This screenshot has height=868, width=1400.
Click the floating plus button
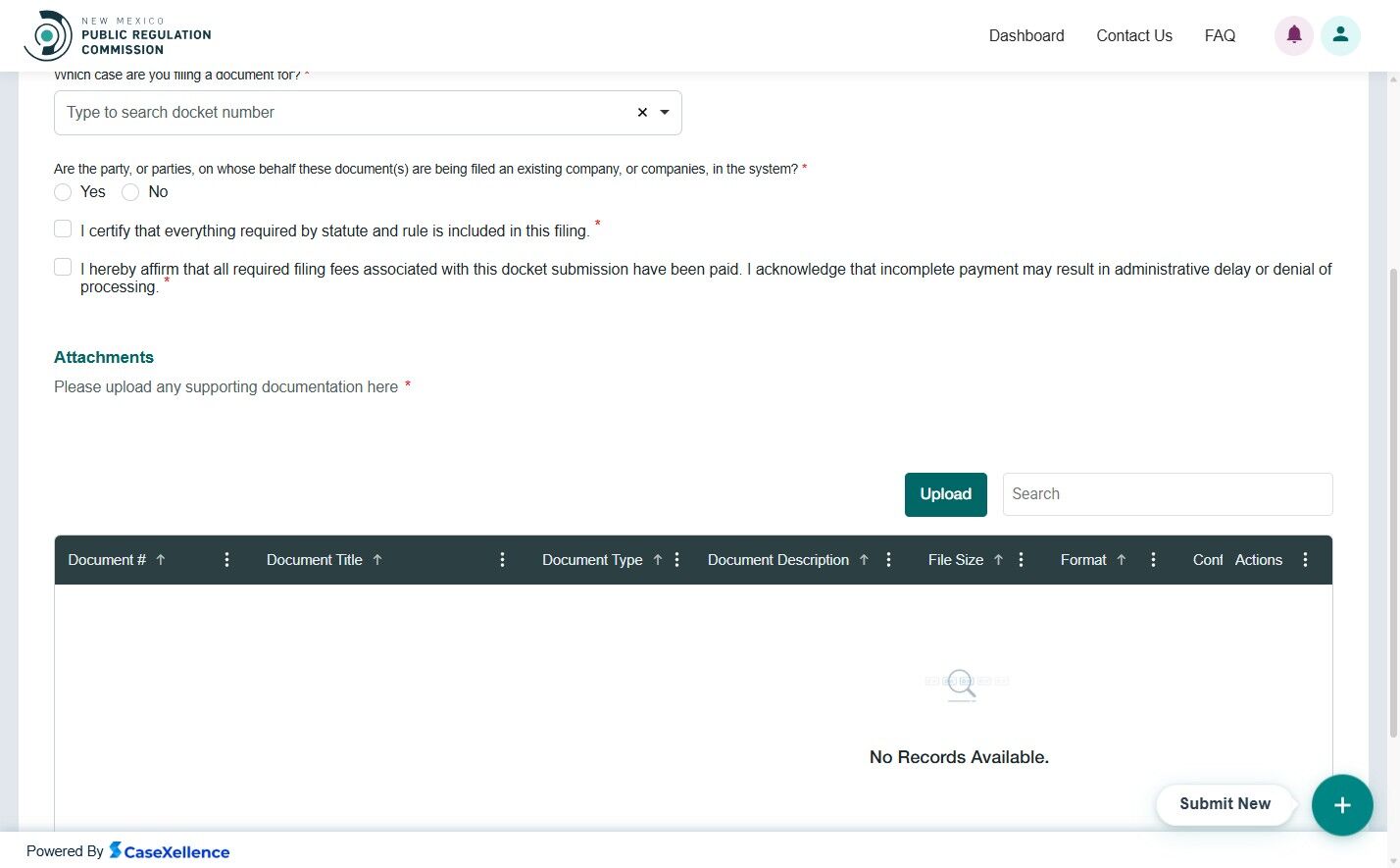1342,805
